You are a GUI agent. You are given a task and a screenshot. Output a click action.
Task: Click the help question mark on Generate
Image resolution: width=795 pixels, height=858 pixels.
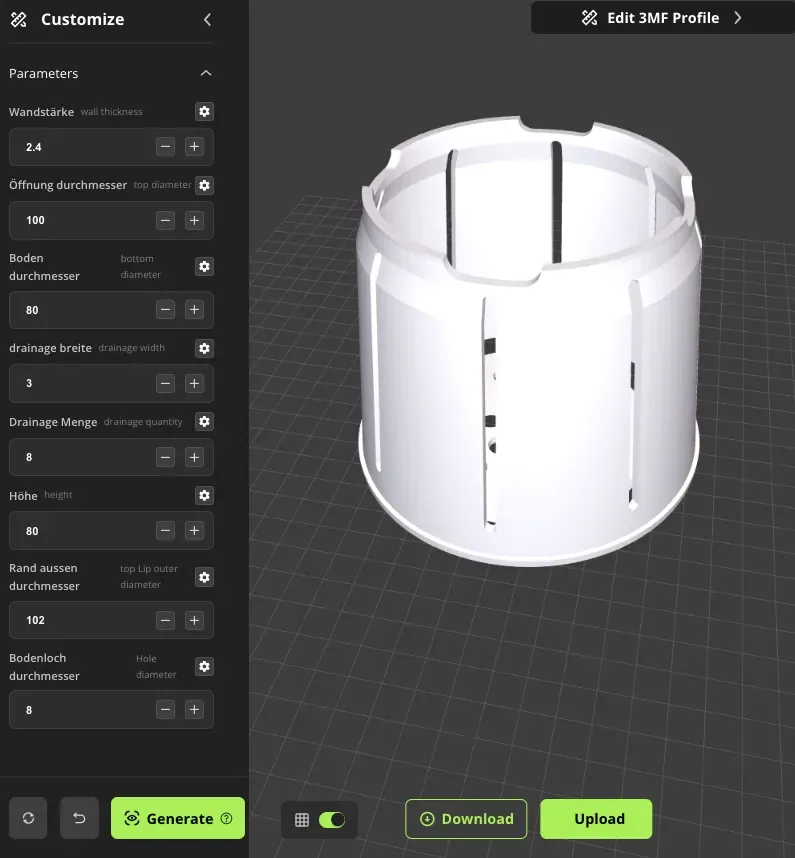tap(227, 818)
